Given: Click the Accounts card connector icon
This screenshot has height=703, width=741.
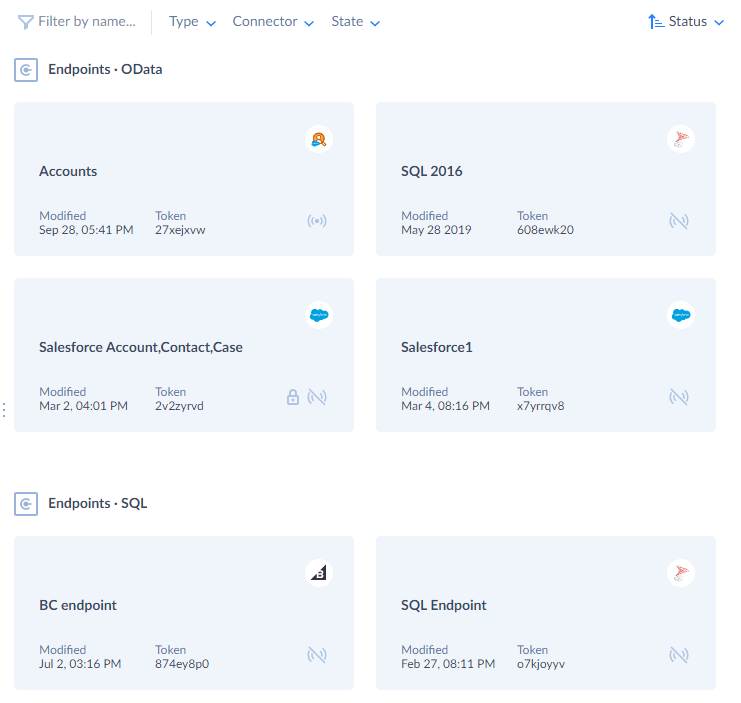Looking at the screenshot, I should [319, 139].
